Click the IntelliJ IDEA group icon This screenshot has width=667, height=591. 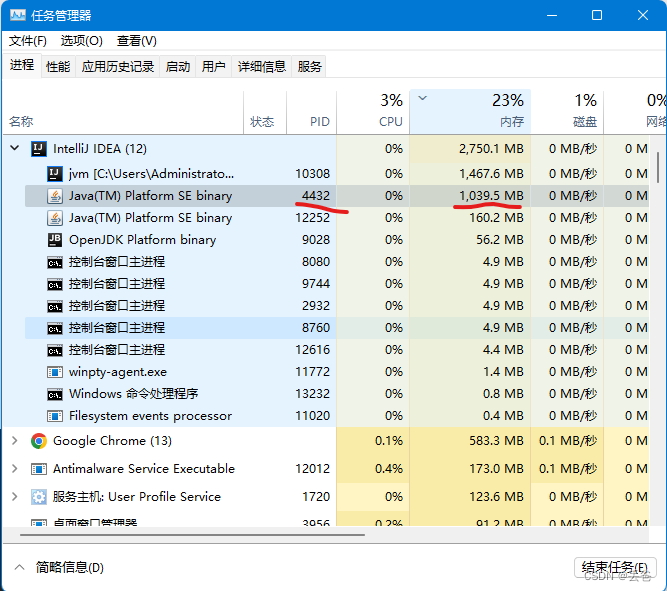click(39, 149)
